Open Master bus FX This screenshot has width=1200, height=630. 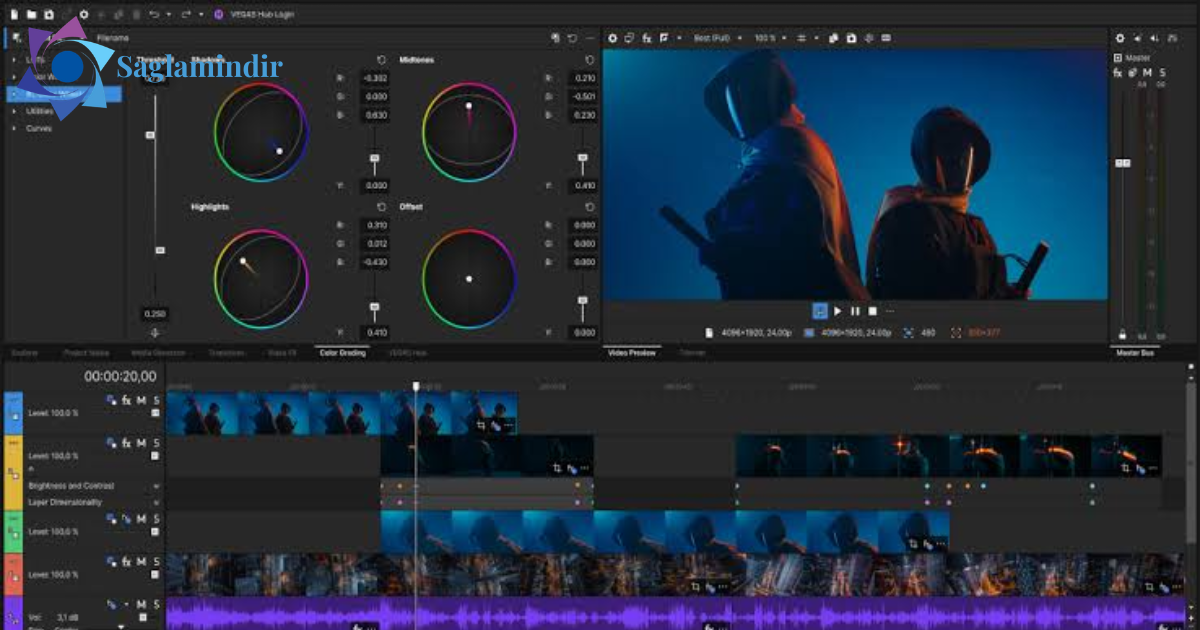(1118, 72)
